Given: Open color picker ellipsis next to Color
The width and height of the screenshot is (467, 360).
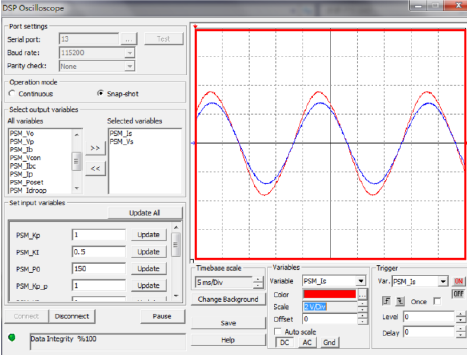Looking at the screenshot, I should [362, 294].
